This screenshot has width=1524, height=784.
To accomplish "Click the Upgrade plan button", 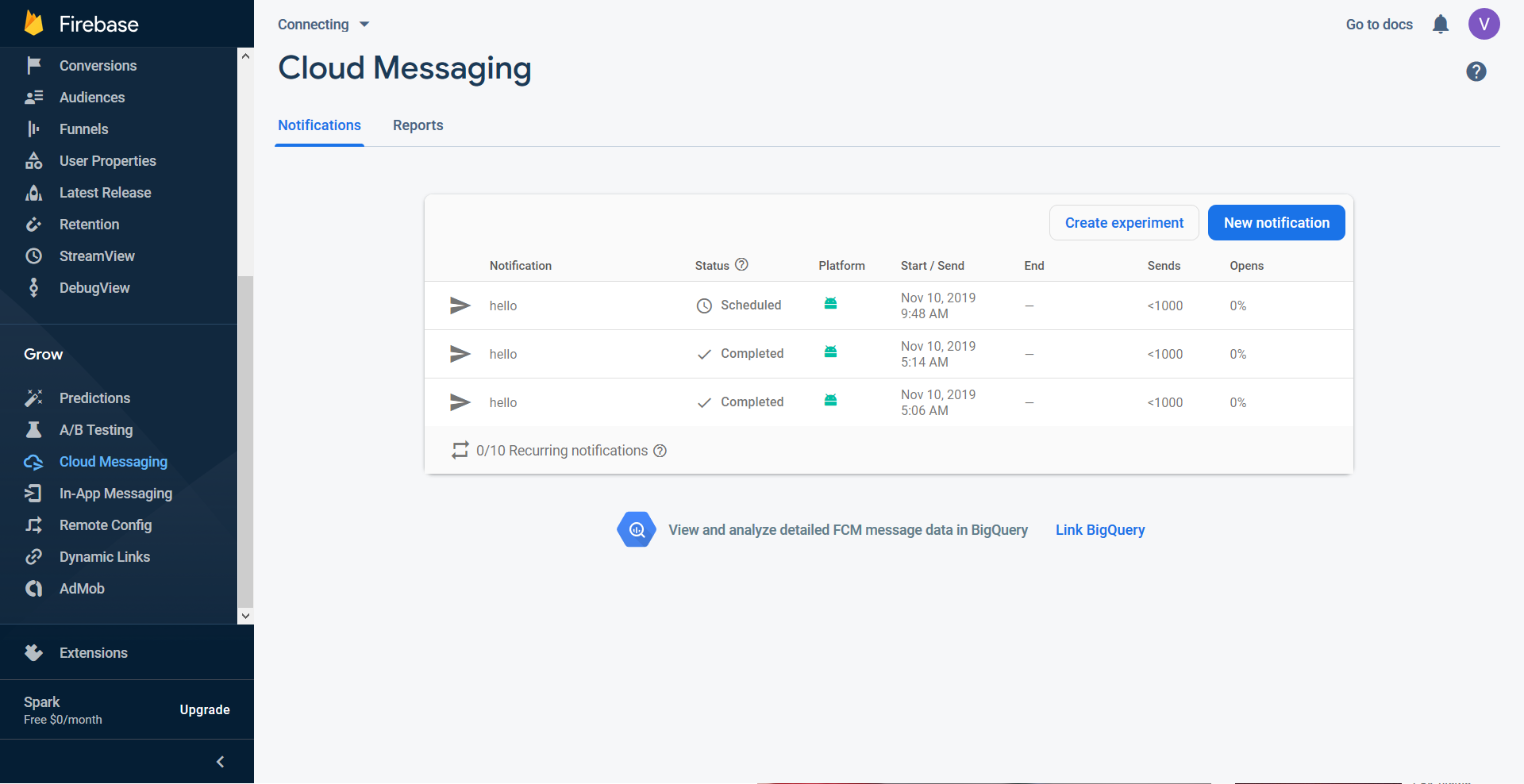I will tap(205, 709).
